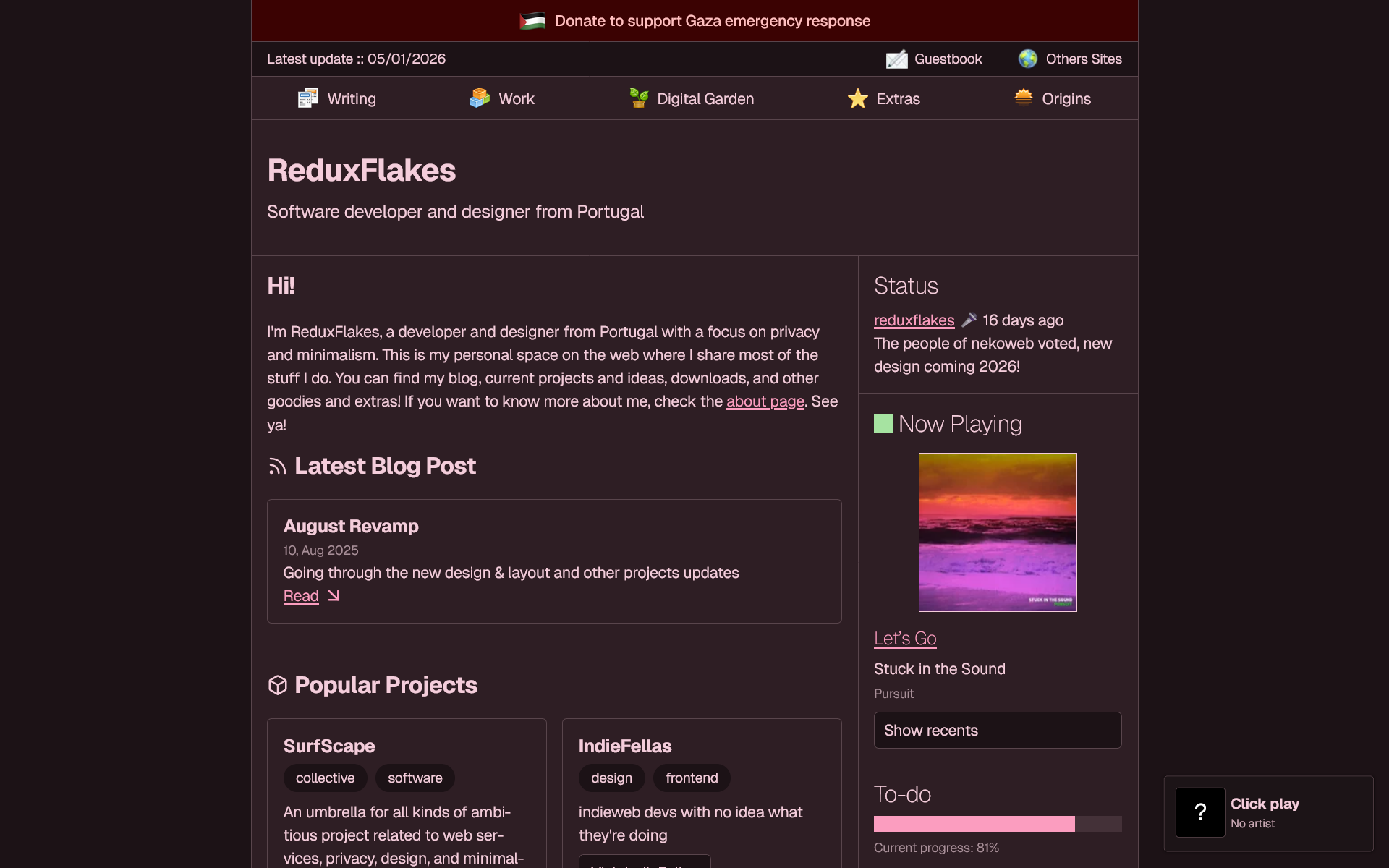Click the Extras star icon
Screen dimensions: 1389x868
pos(858,98)
